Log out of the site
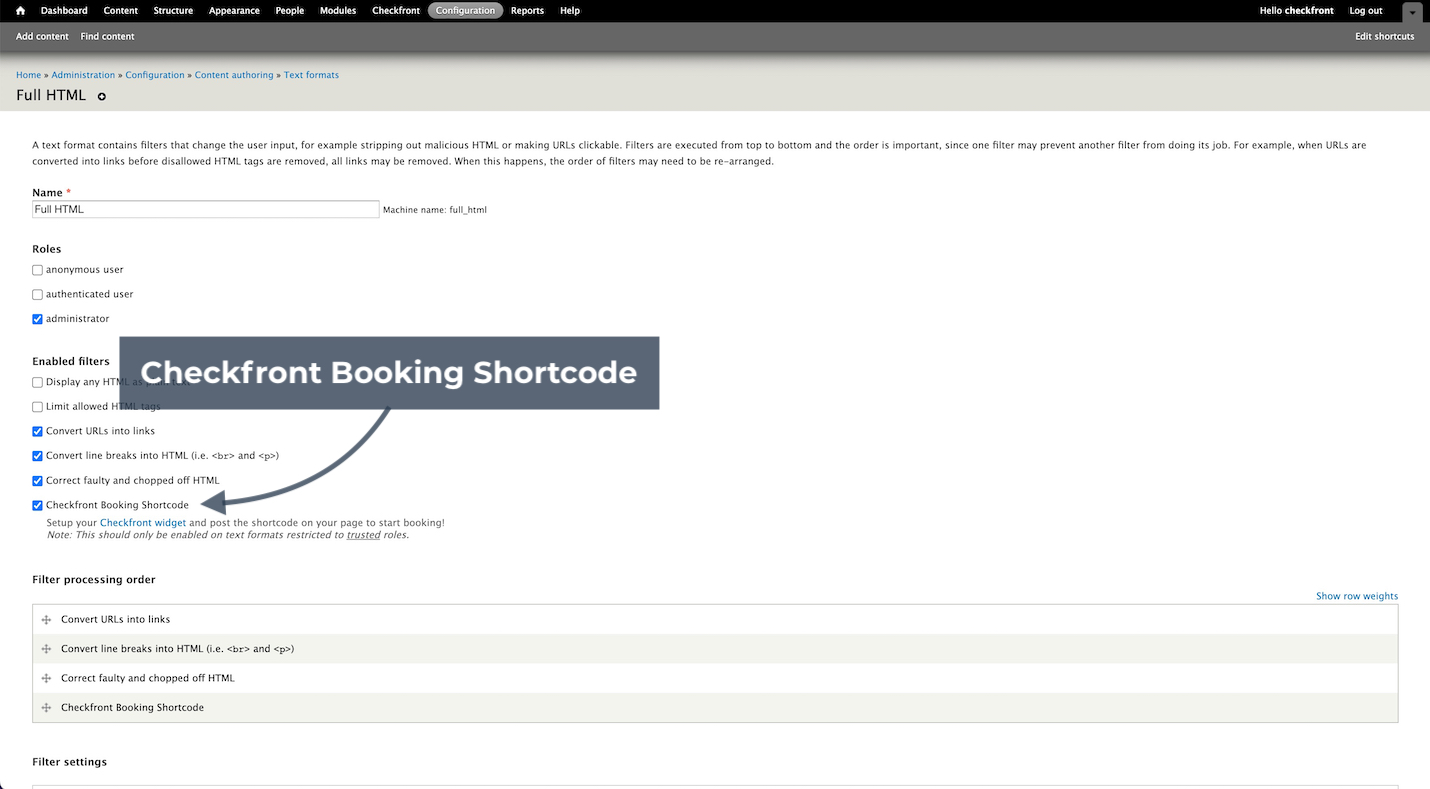The height and width of the screenshot is (789, 1430). (1365, 11)
